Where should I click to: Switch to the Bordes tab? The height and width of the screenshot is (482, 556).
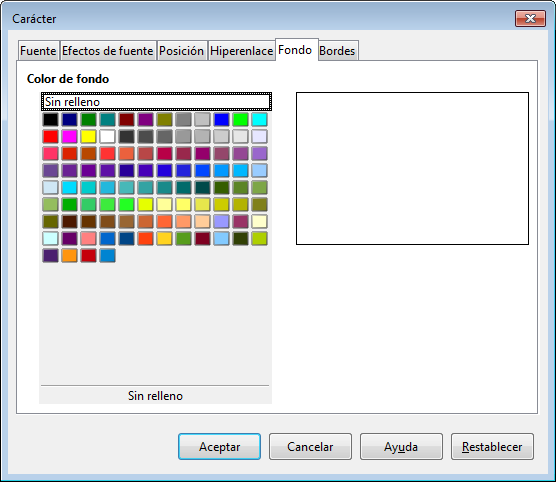(337, 51)
